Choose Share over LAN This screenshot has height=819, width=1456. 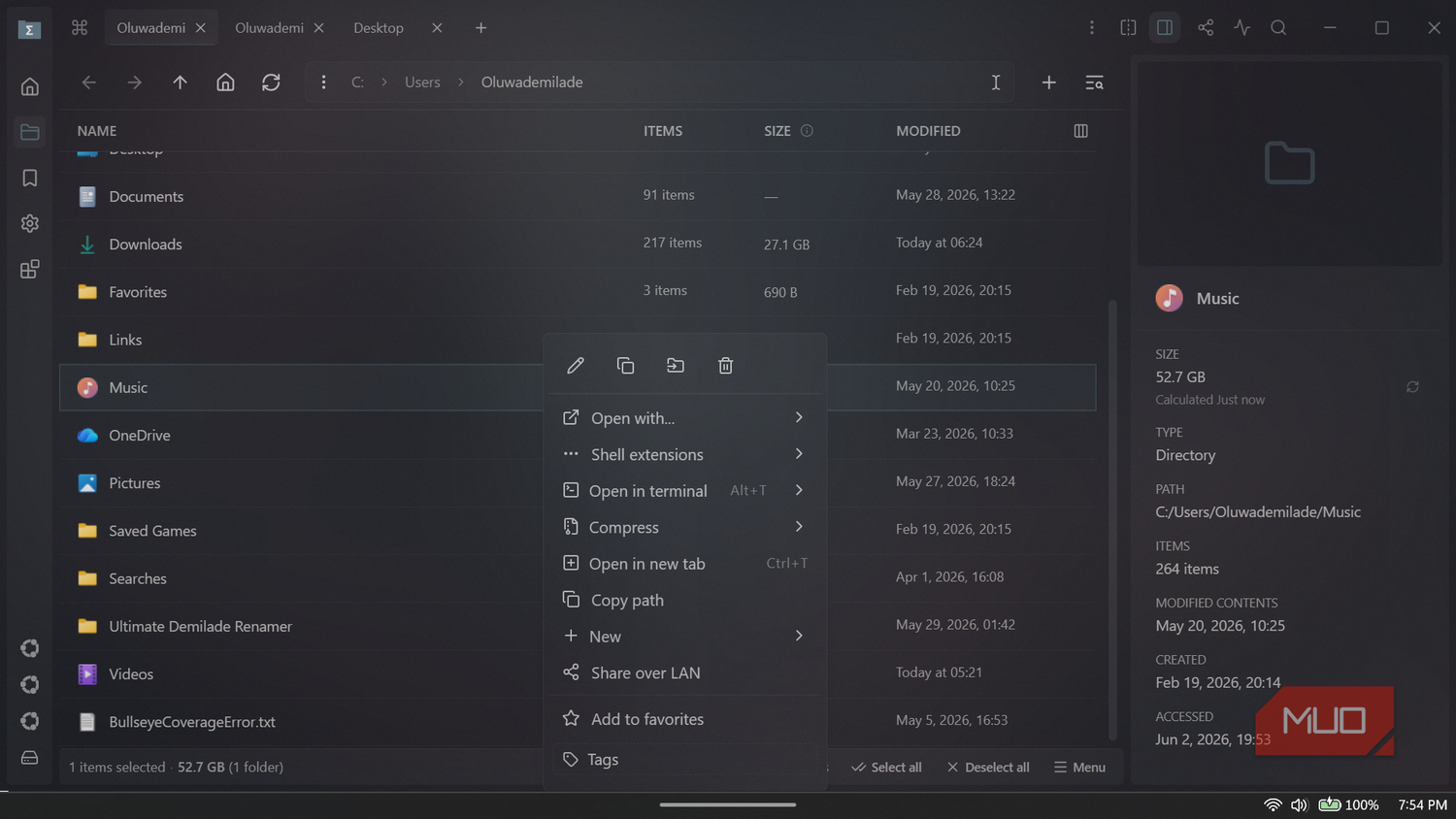(x=685, y=672)
